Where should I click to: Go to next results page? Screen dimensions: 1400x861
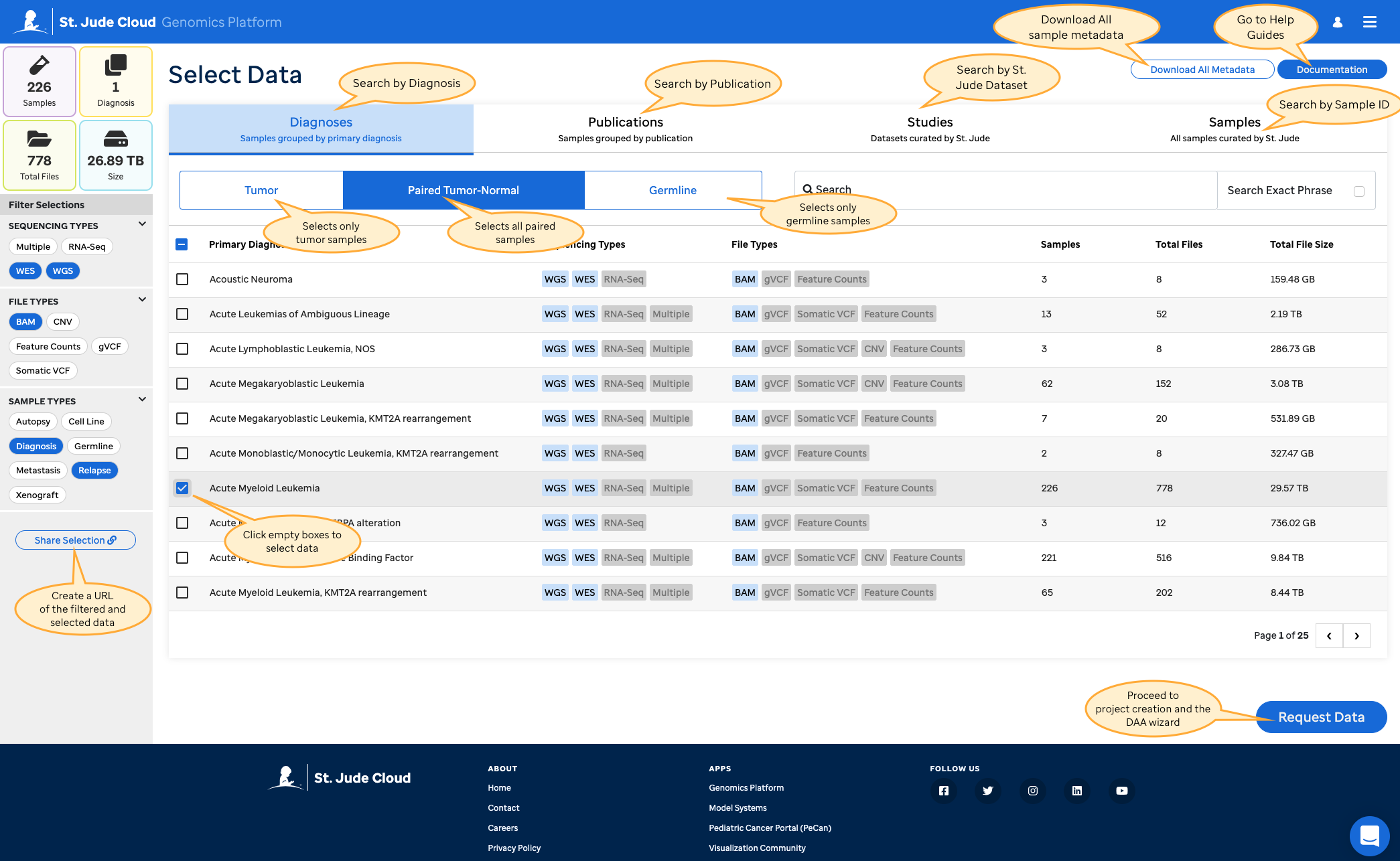point(1356,635)
